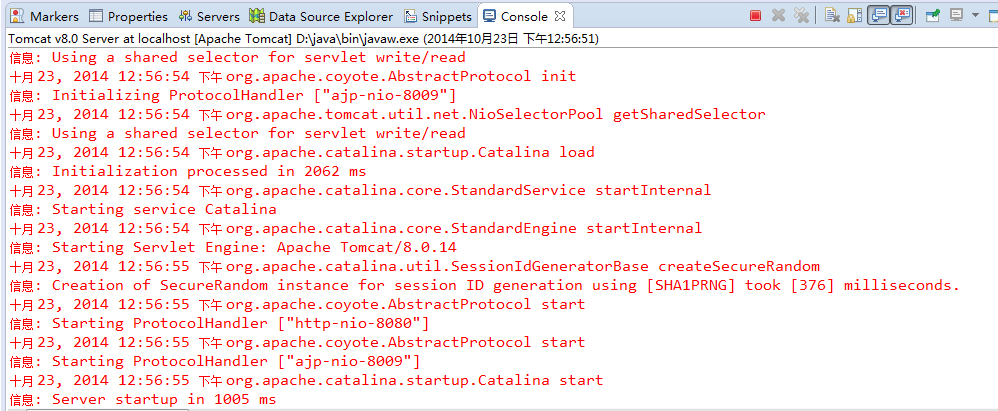The image size is (998, 411).
Task: Terminate the running Tomcat server
Action: pyautogui.click(x=756, y=16)
